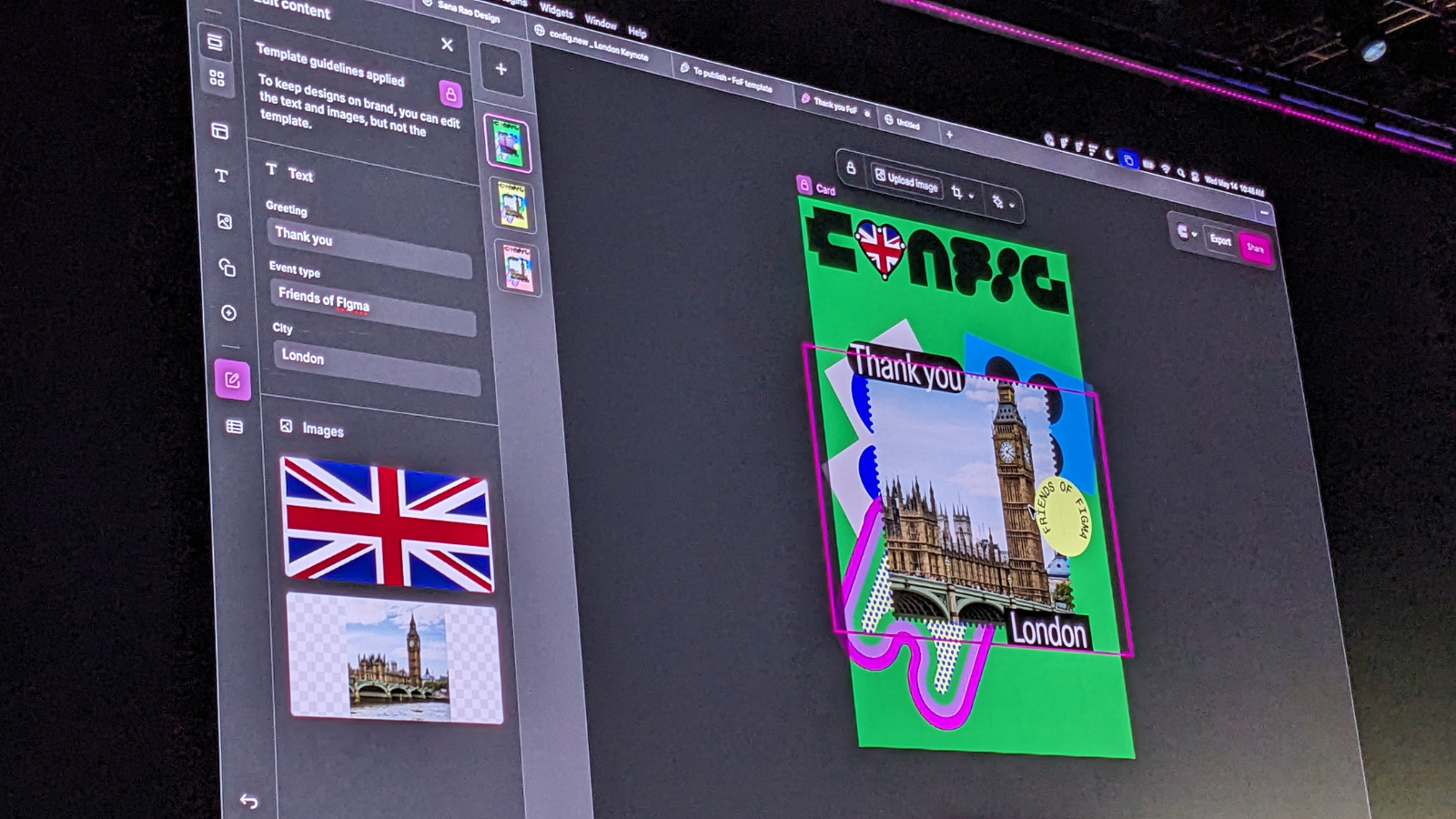Click into the Greeting field reading Thank you

pyautogui.click(x=369, y=248)
